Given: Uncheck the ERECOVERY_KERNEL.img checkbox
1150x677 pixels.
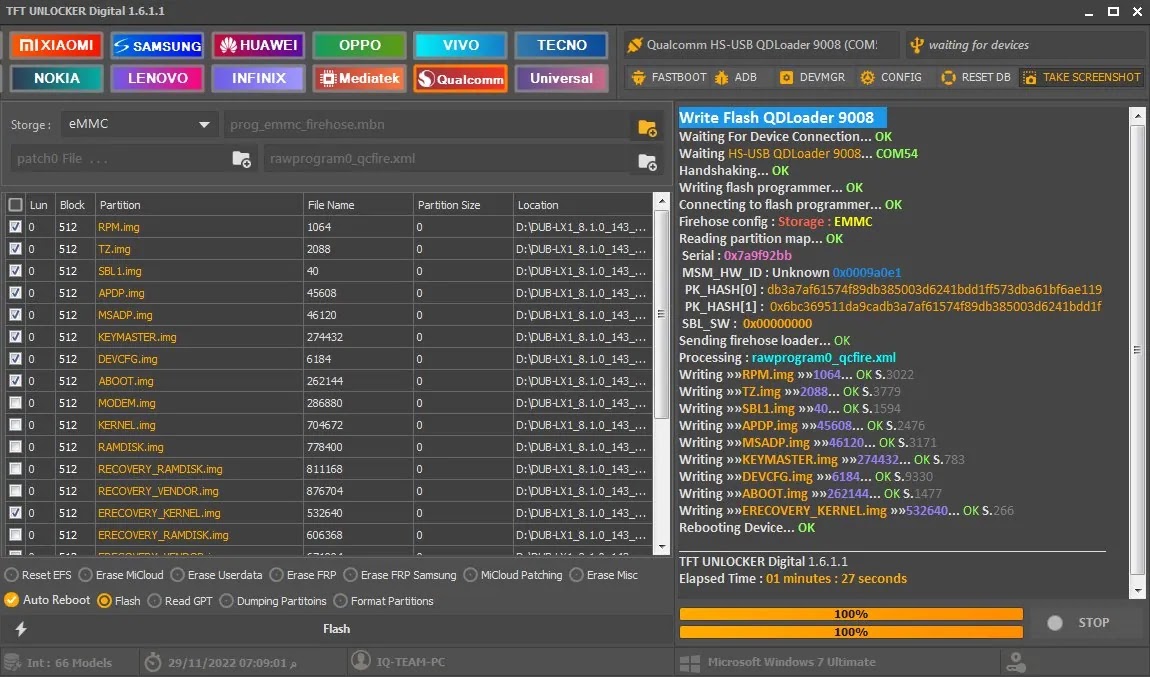Looking at the screenshot, I should click(15, 513).
